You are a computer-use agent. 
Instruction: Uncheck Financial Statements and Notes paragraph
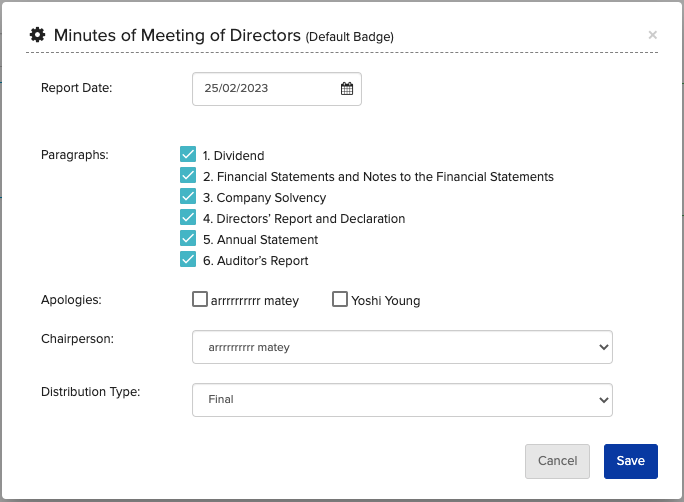coord(188,175)
